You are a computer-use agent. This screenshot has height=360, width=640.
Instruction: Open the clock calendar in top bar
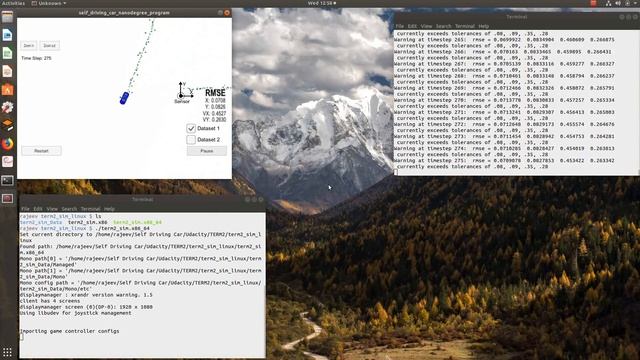coord(322,3)
